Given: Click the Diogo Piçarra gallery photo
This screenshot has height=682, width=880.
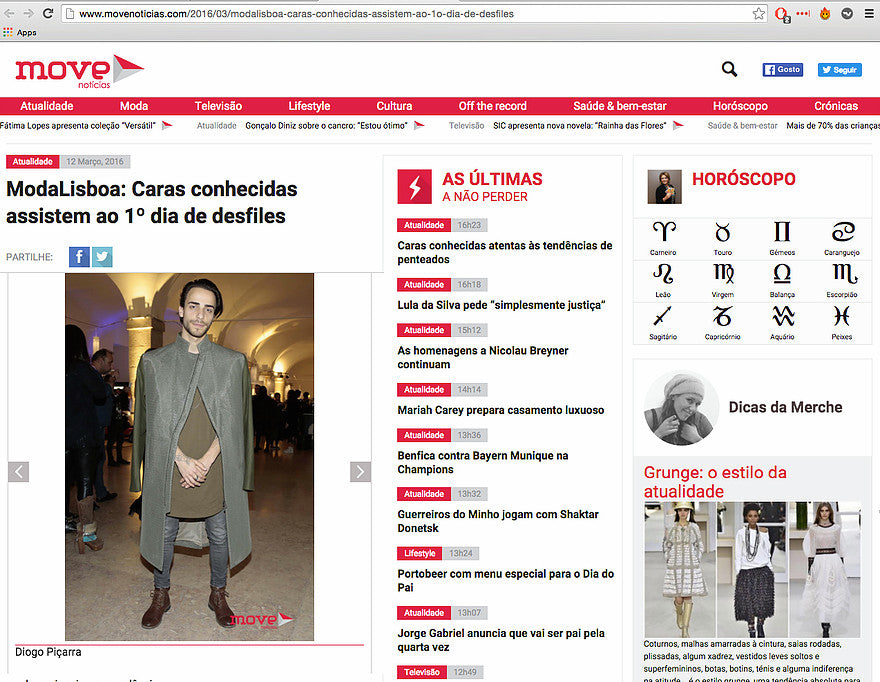Looking at the screenshot, I should (189, 456).
